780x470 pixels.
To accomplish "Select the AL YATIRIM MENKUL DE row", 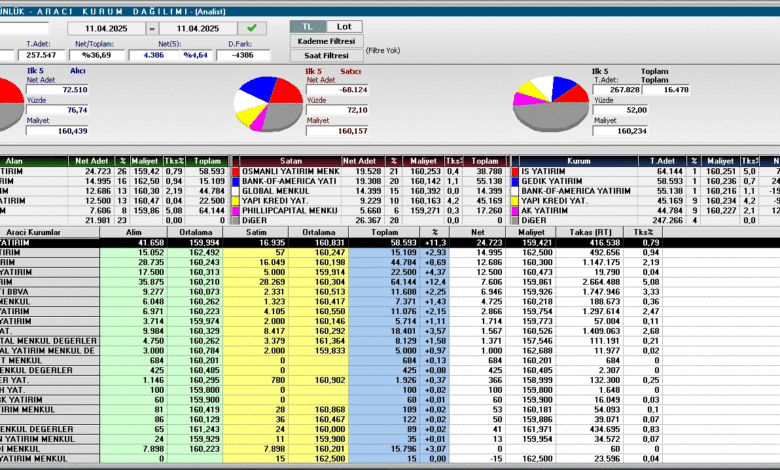I will [x=331, y=351].
